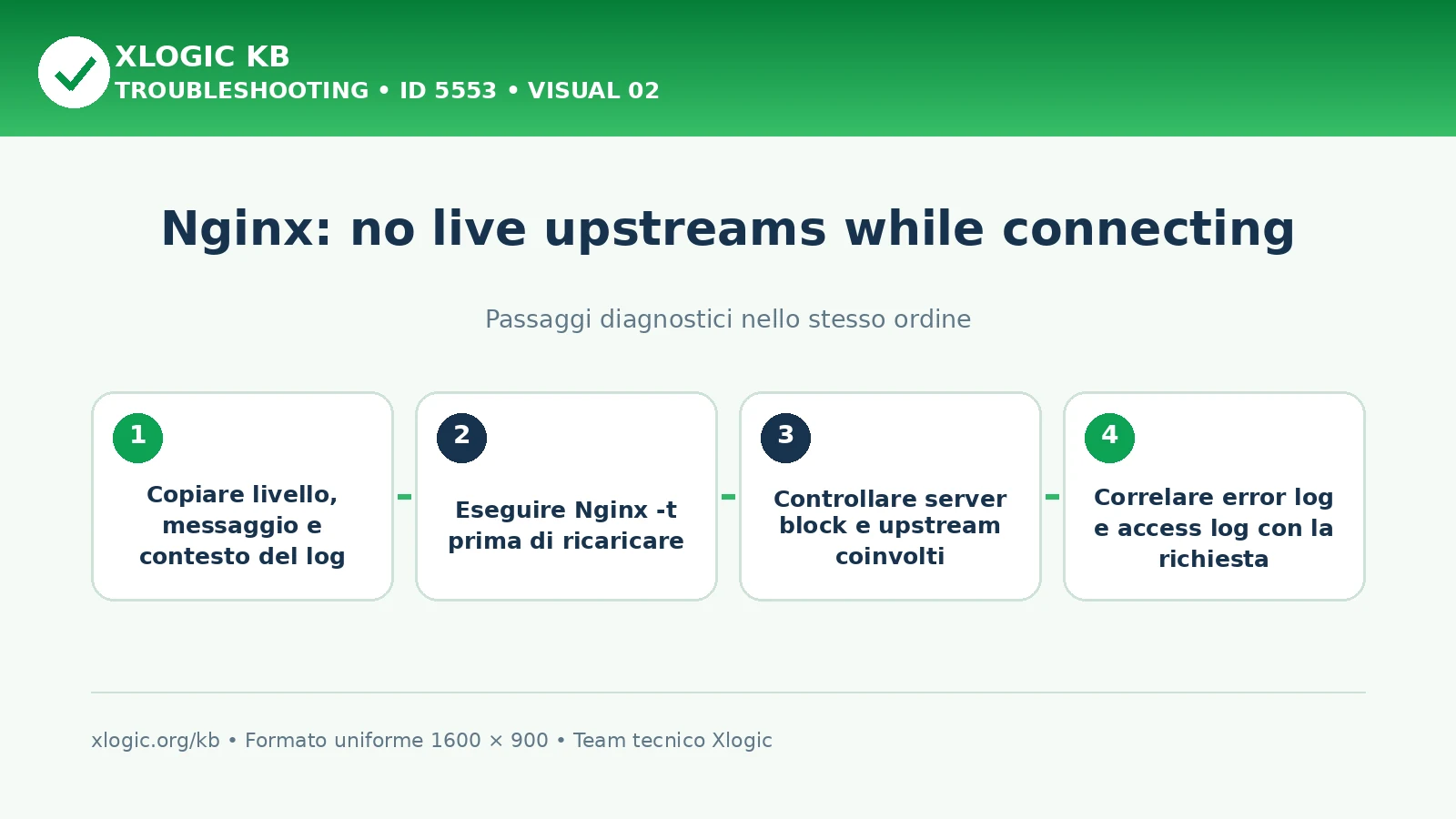This screenshot has height=819, width=1456.
Task: Click the dark step 2 badge
Action: click(x=461, y=438)
